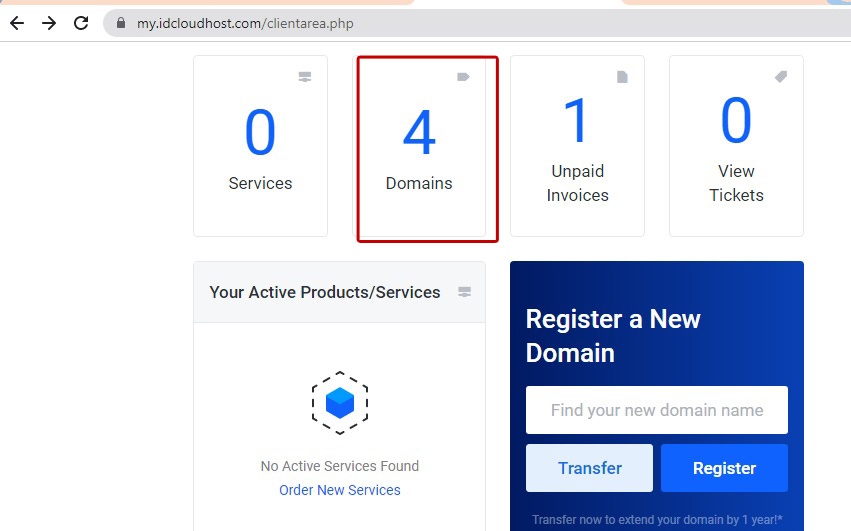The width and height of the screenshot is (851, 531).
Task: Reload the current page
Action: coord(82,23)
